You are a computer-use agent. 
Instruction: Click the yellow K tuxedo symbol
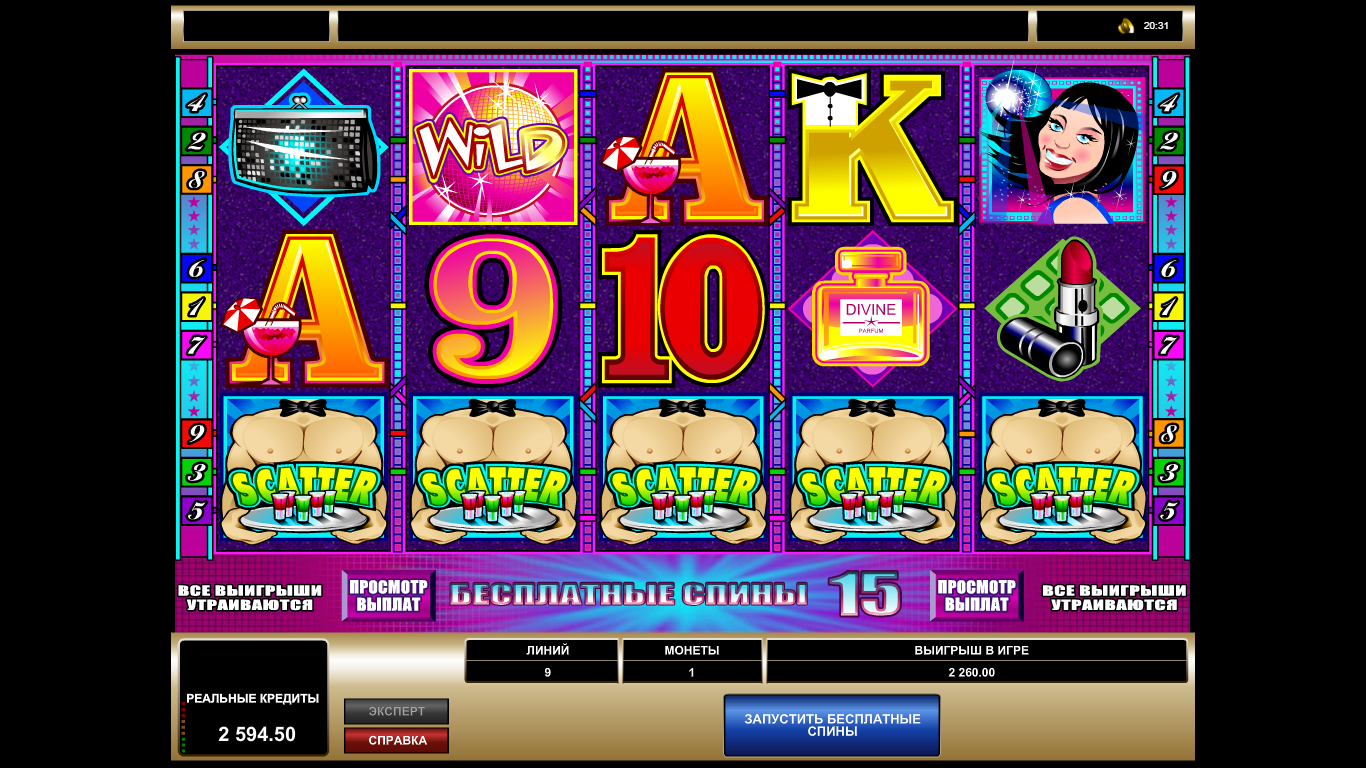(x=871, y=147)
